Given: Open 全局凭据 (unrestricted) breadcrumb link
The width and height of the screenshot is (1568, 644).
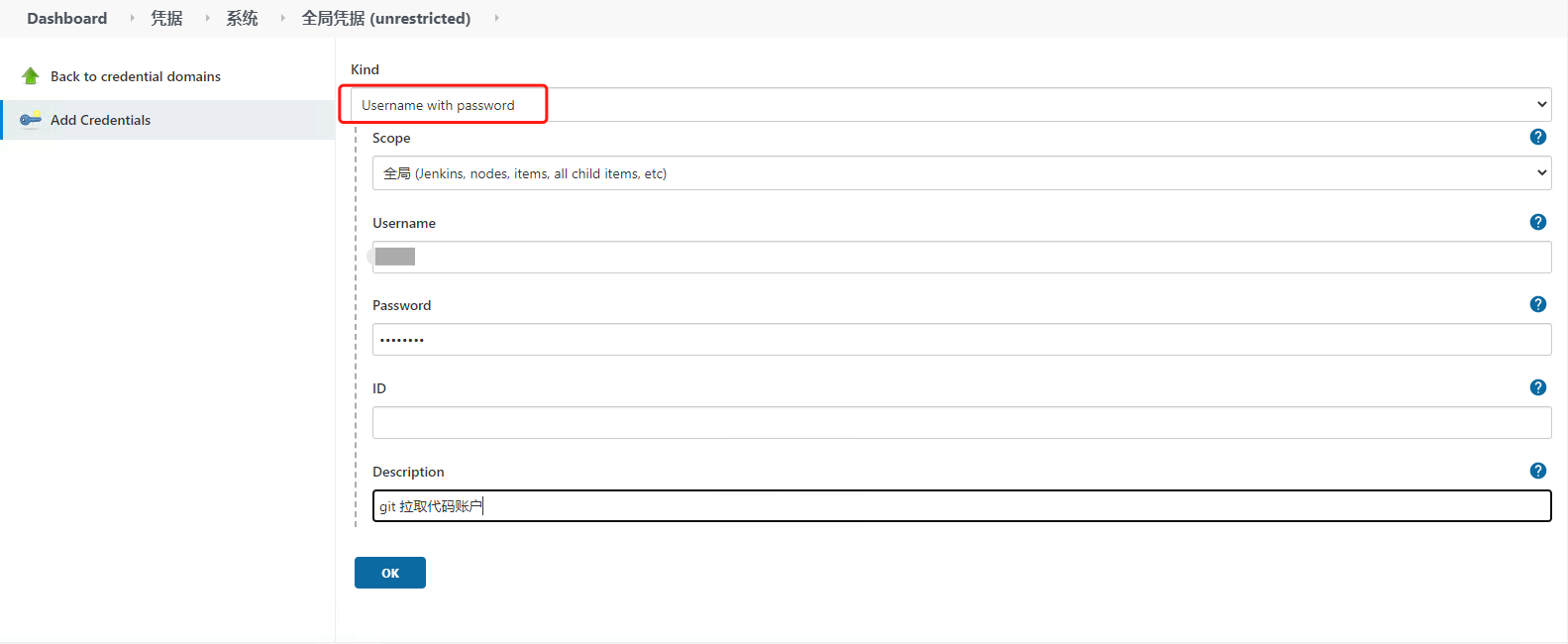Looking at the screenshot, I should (x=386, y=18).
